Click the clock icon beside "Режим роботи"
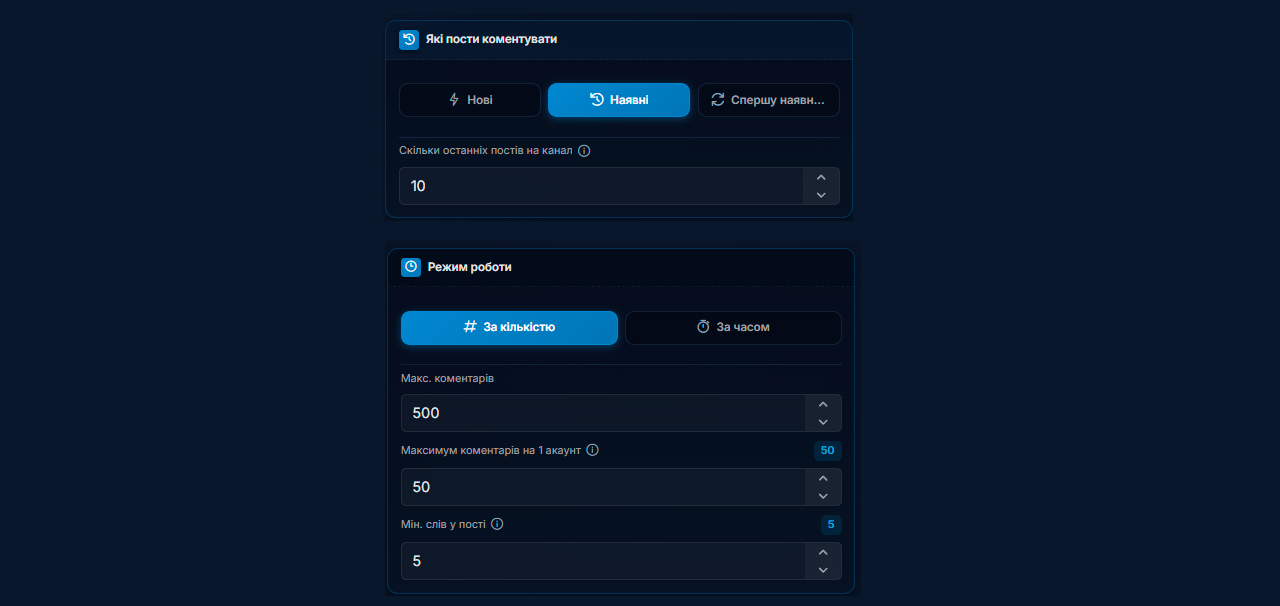Screen dimensions: 1280x606 pyautogui.click(x=411, y=267)
